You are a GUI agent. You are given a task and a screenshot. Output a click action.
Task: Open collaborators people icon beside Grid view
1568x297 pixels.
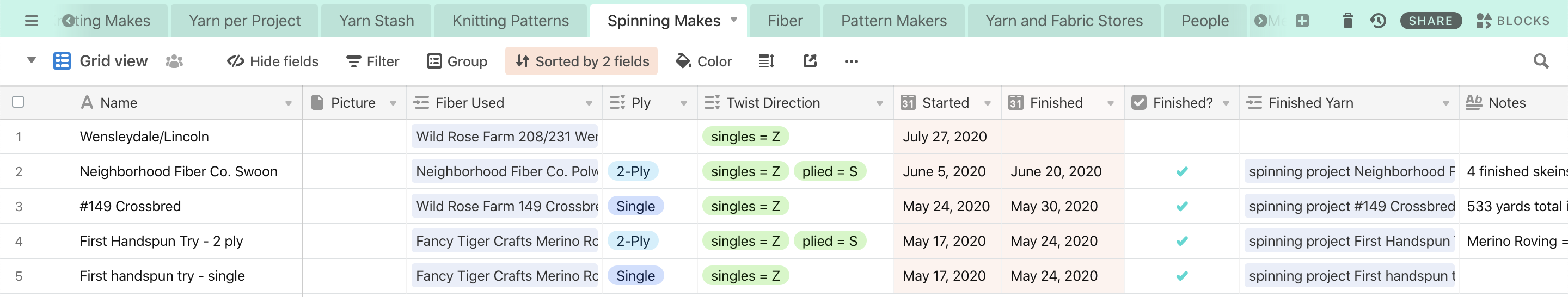[x=174, y=61]
